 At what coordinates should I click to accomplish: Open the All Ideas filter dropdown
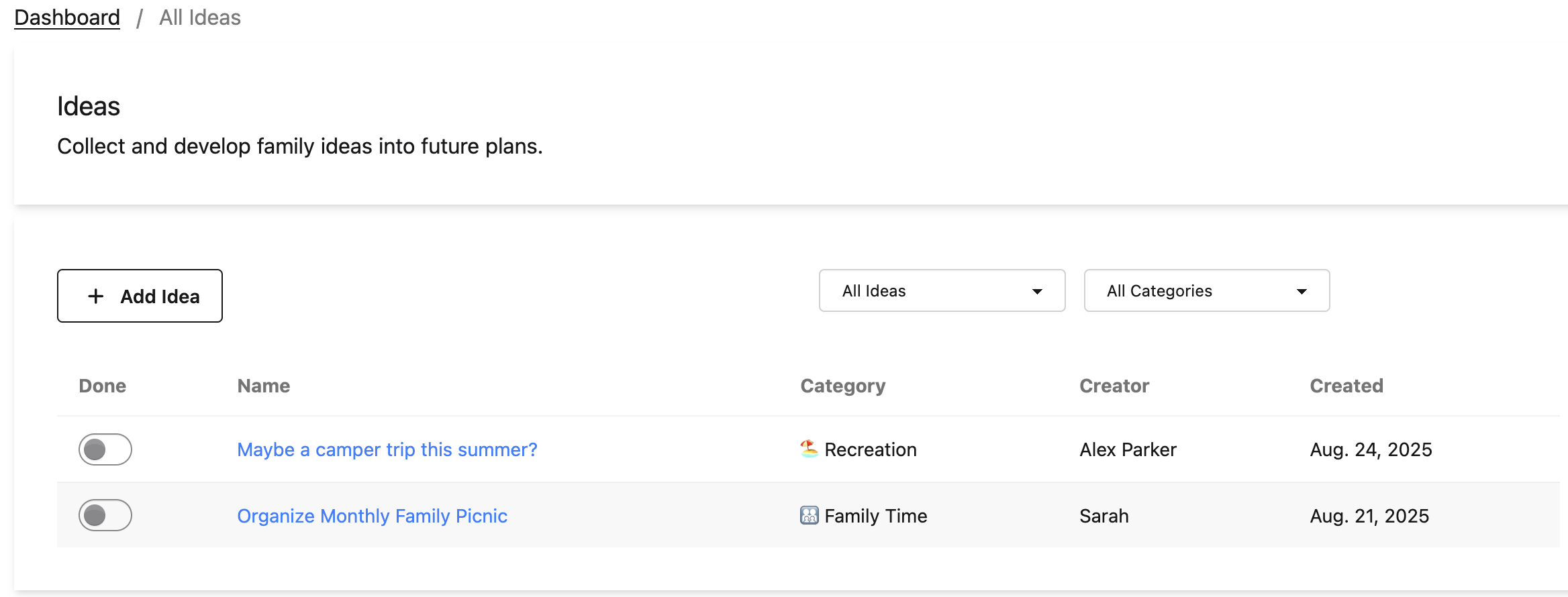(x=941, y=290)
